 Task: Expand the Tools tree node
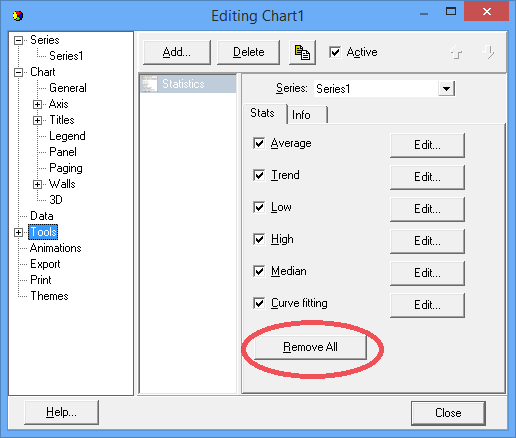(x=19, y=232)
